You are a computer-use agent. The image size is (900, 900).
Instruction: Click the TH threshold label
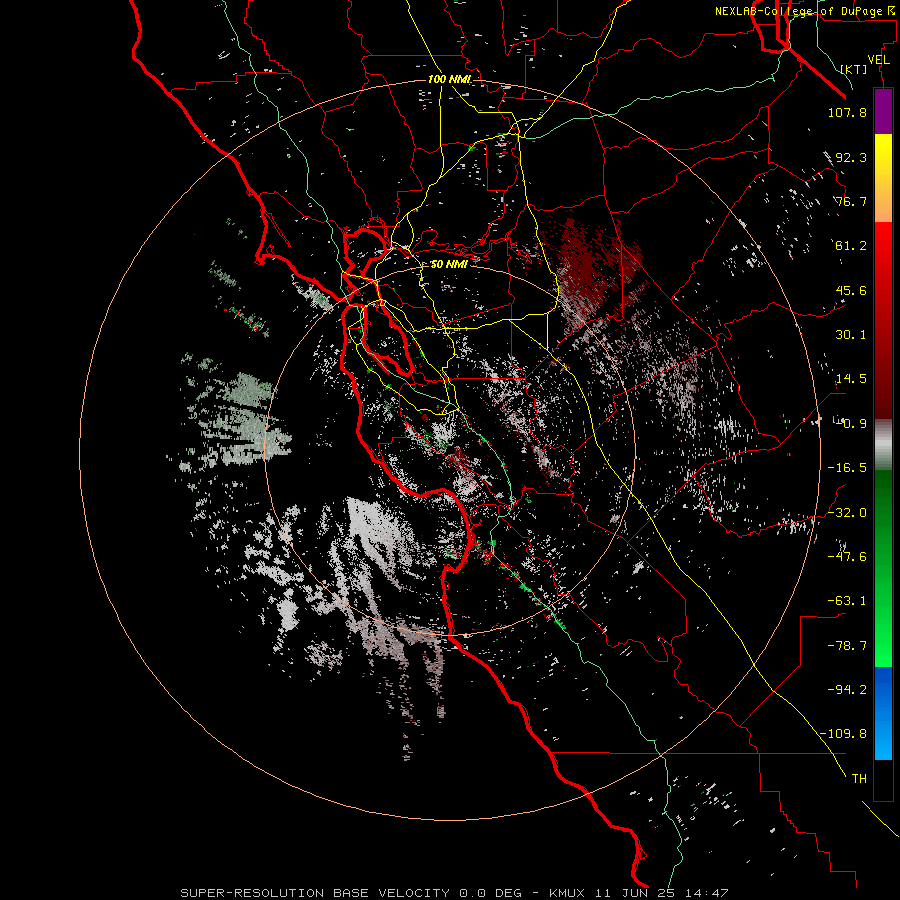pyautogui.click(x=859, y=779)
